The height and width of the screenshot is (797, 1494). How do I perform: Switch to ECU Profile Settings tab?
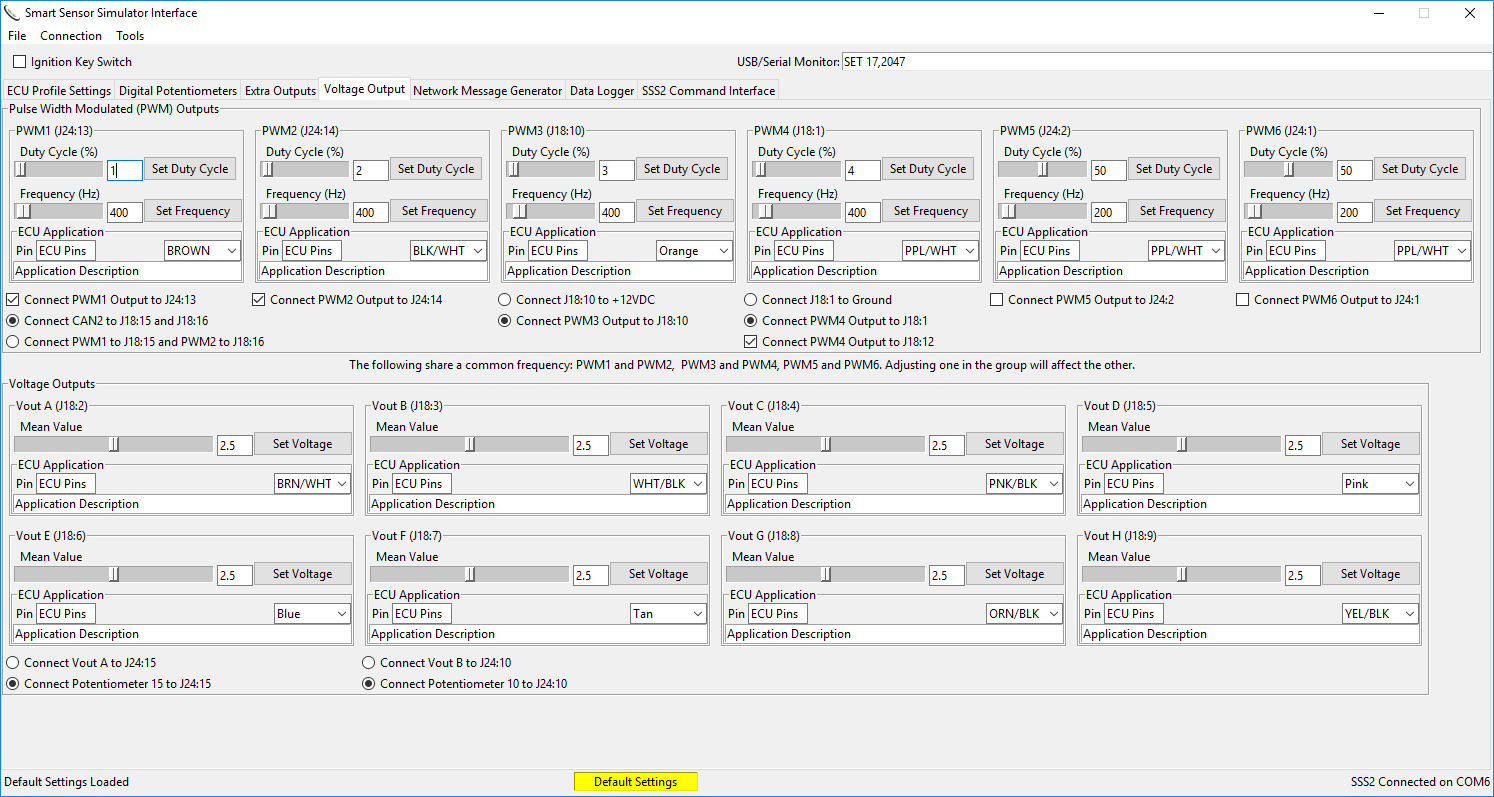point(59,91)
